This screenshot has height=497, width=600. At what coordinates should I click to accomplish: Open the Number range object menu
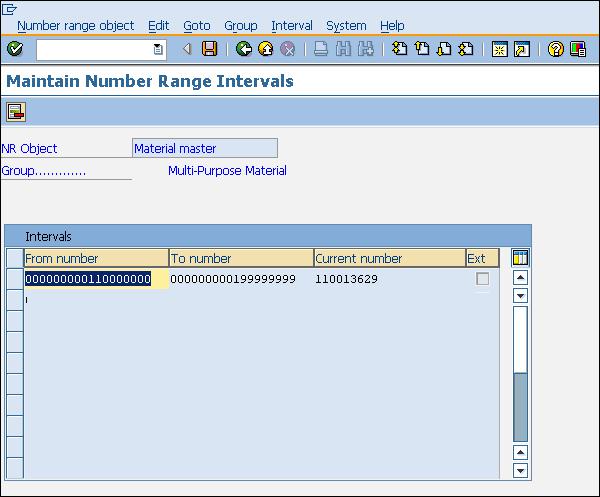pos(76,26)
